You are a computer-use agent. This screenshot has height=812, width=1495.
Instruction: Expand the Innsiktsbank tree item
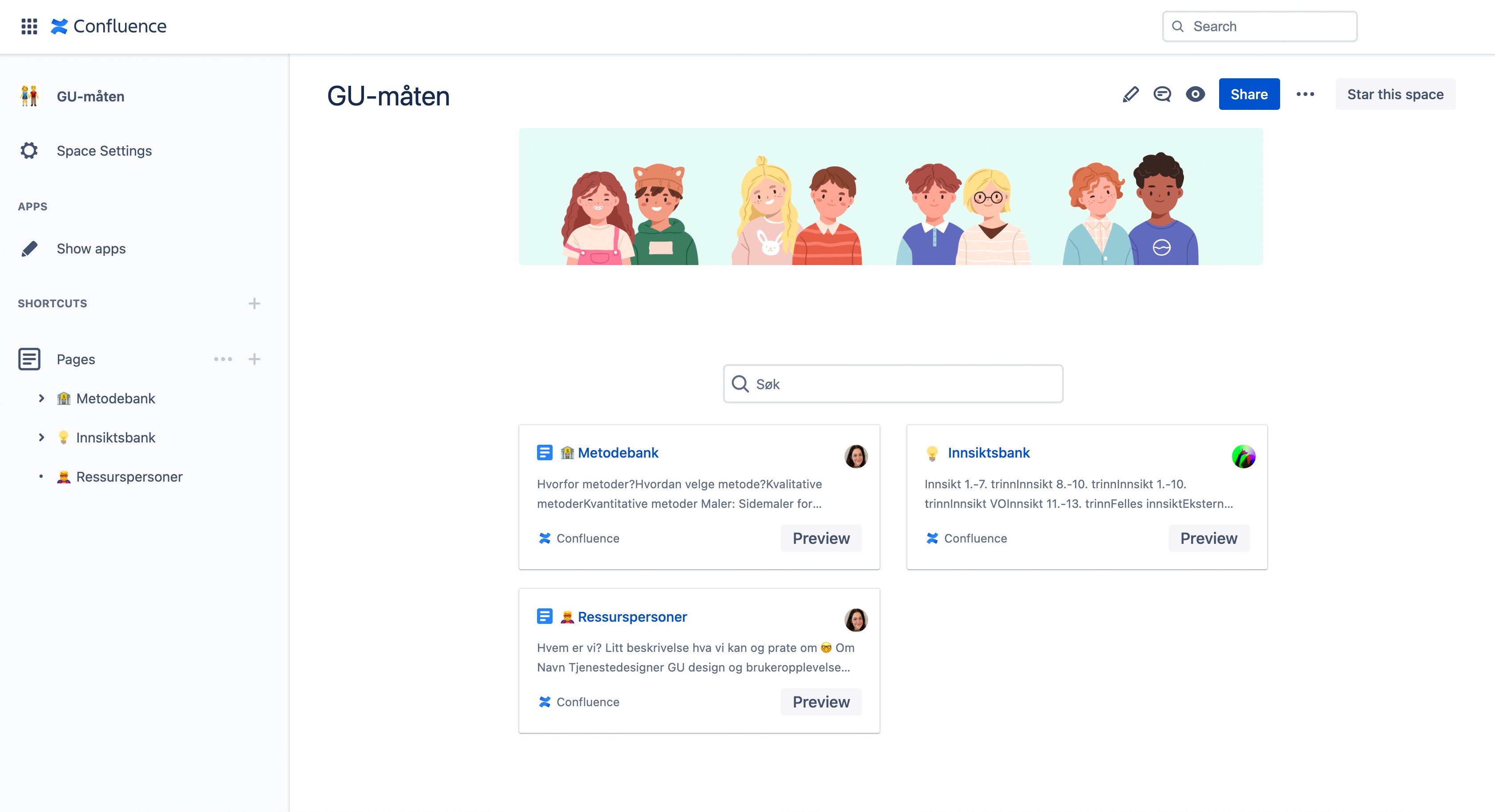point(41,437)
